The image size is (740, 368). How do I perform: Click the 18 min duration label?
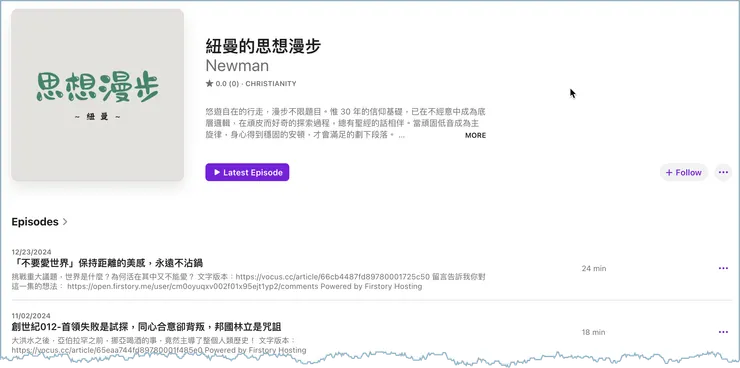pos(593,332)
